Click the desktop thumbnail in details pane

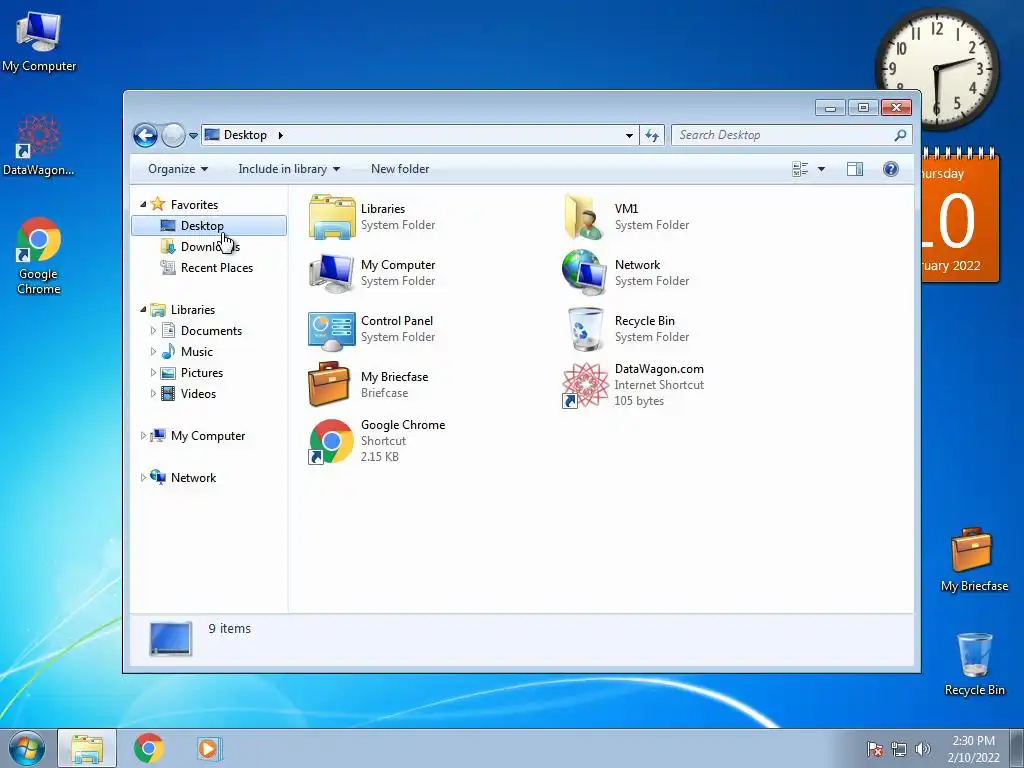(170, 638)
